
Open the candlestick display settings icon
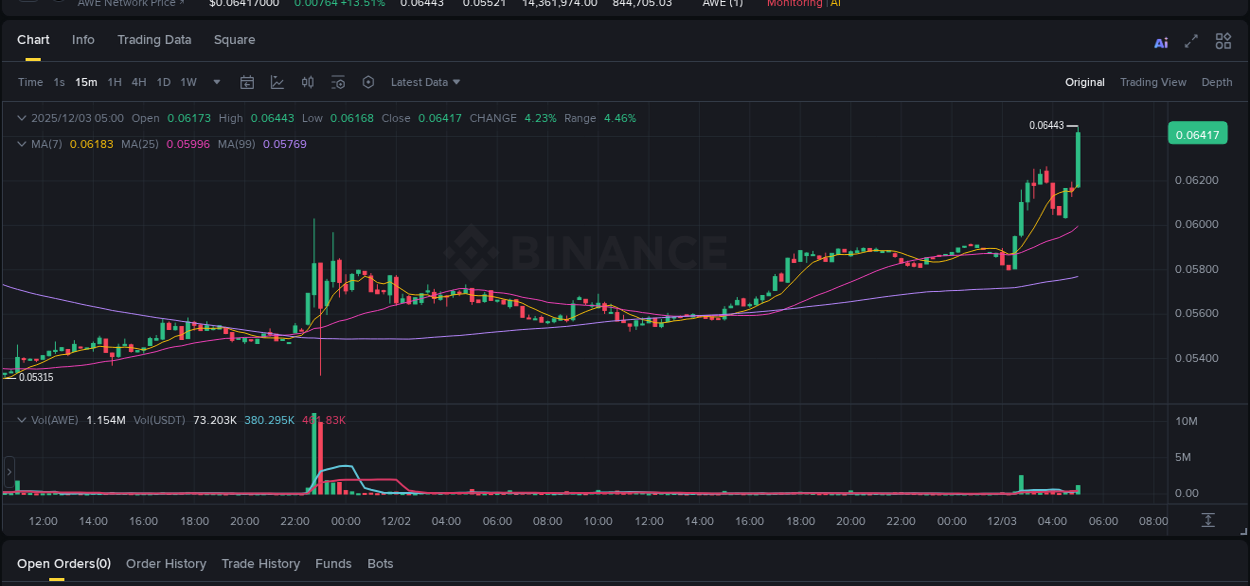307,82
